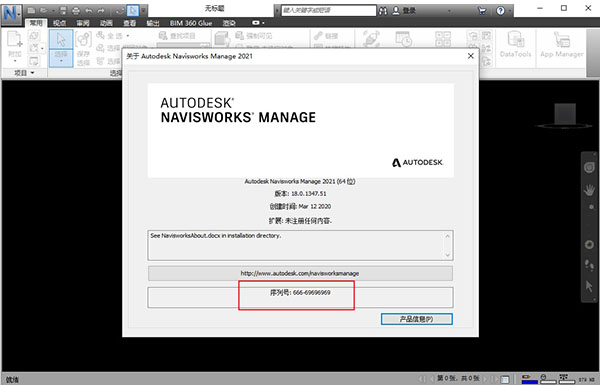Click the Open folder icon in quick access toolbar
The height and width of the screenshot is (385, 600).
click(44, 11)
